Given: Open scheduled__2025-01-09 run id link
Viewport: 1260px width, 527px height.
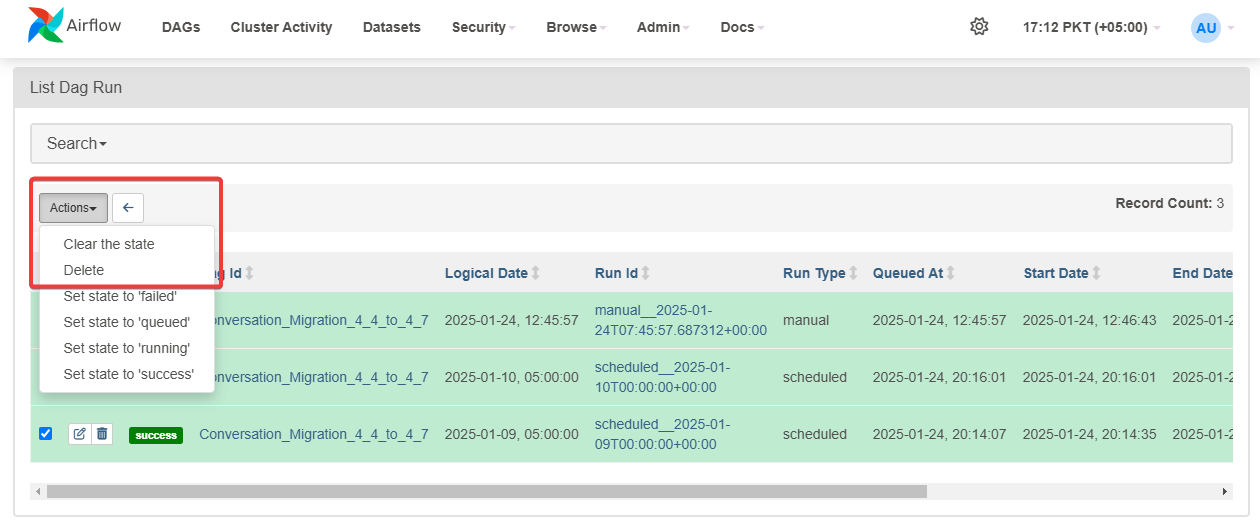Looking at the screenshot, I should [661, 434].
